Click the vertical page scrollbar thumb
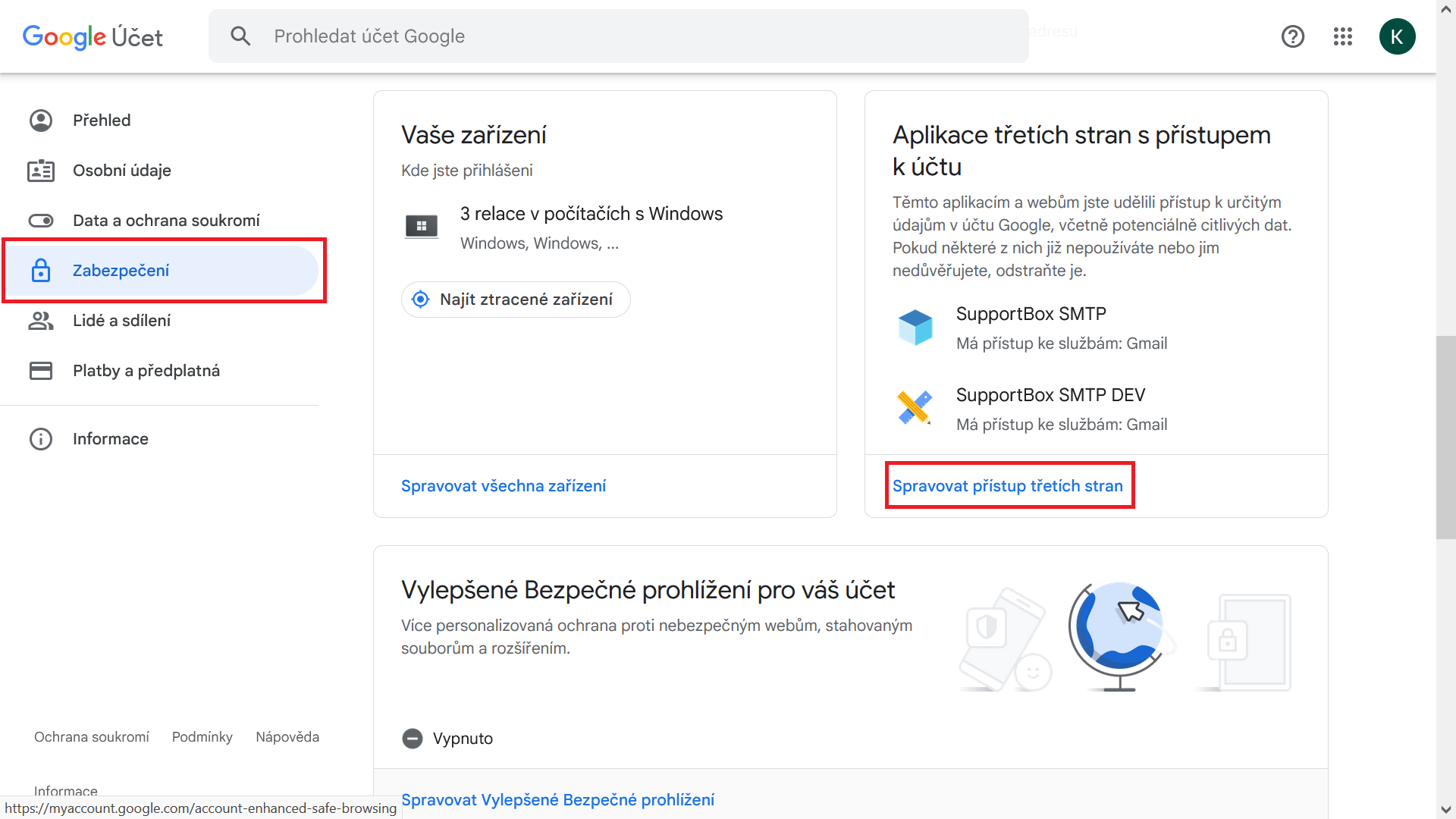The image size is (1456, 819). pyautogui.click(x=1445, y=437)
